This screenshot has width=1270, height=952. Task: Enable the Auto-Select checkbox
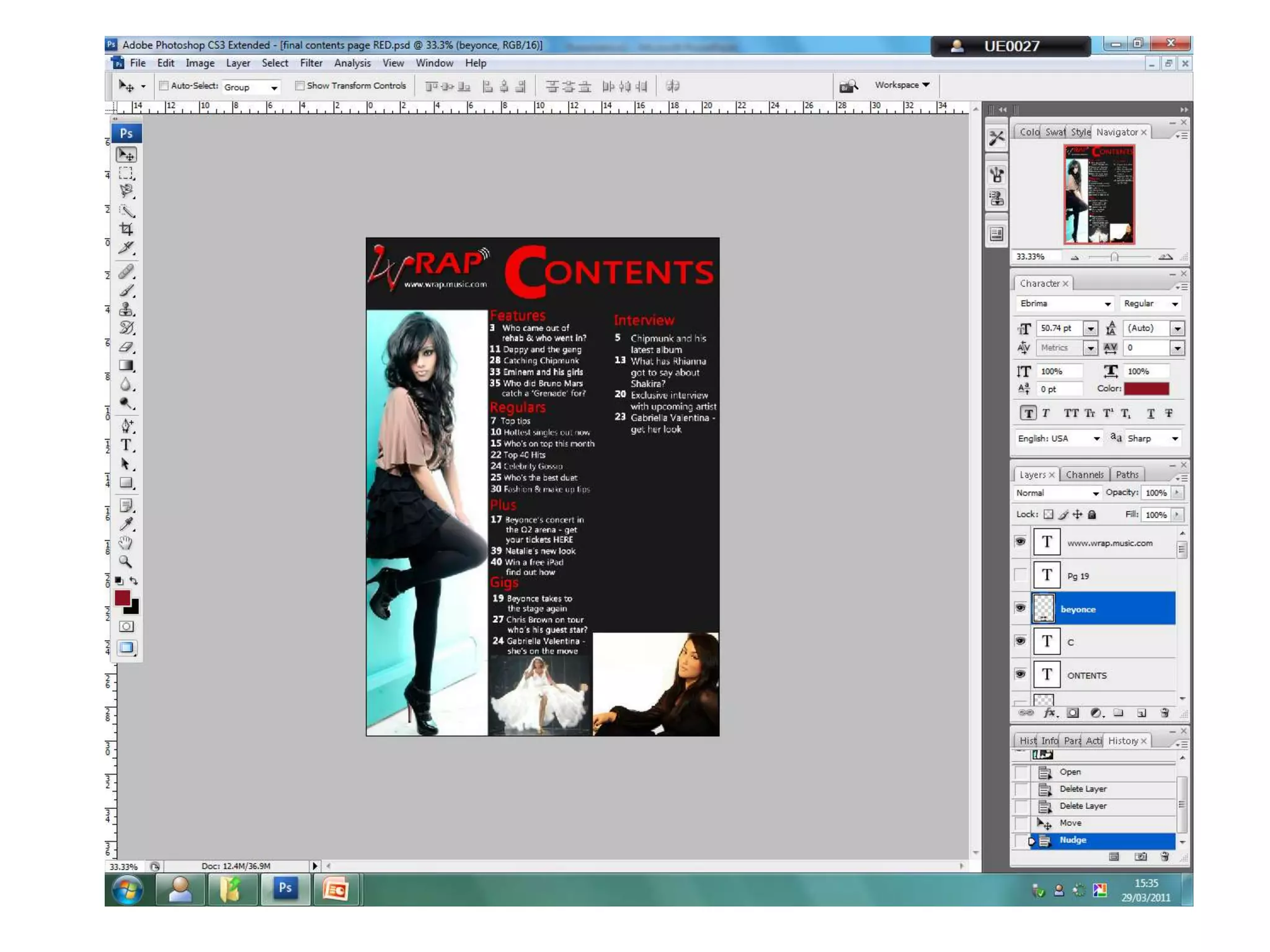click(x=164, y=86)
